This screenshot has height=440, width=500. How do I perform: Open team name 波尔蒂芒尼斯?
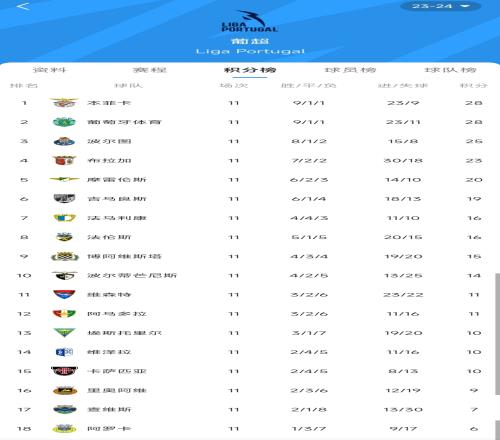point(132,275)
